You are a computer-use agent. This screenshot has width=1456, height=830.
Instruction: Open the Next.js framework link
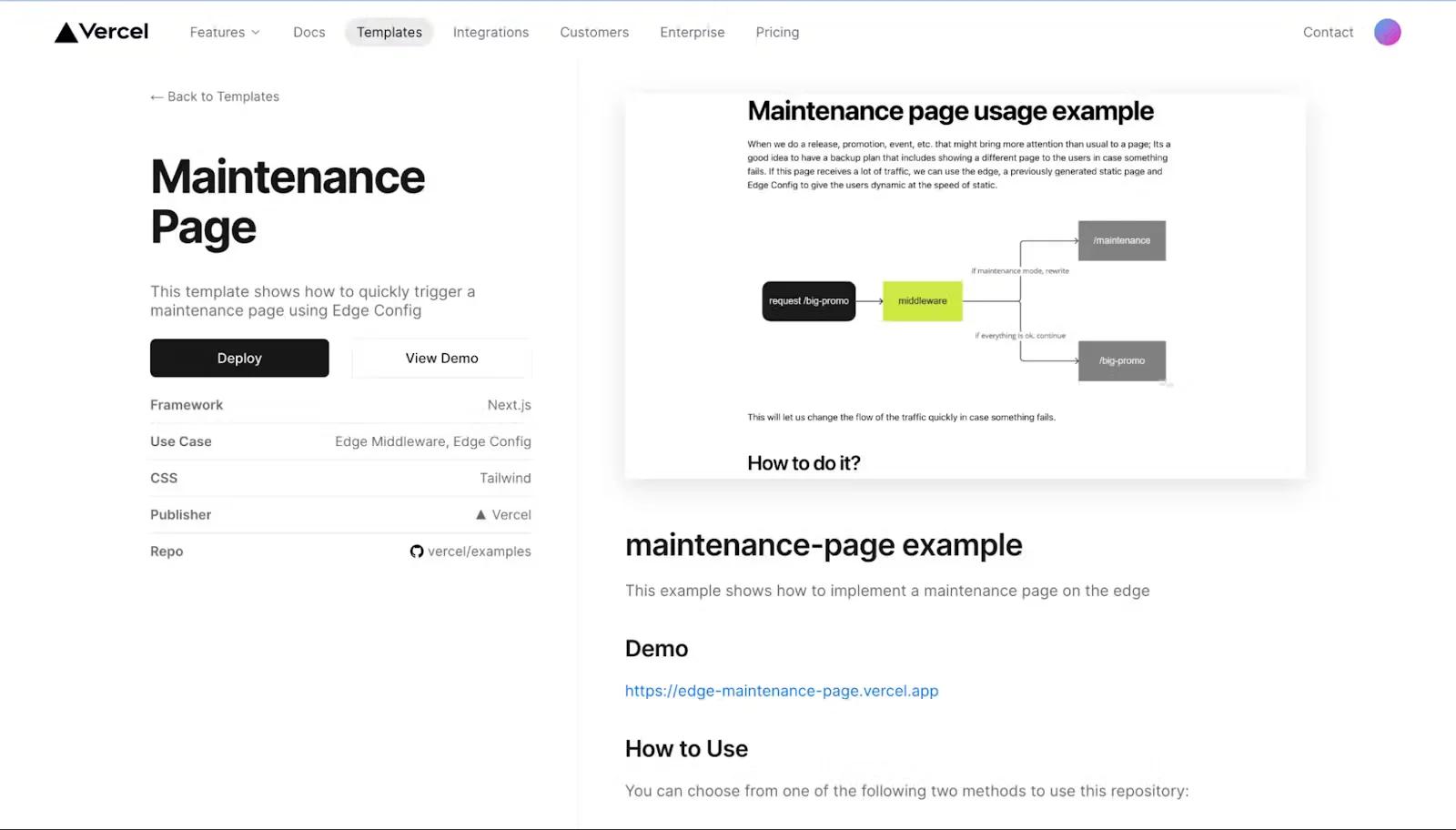click(x=509, y=405)
